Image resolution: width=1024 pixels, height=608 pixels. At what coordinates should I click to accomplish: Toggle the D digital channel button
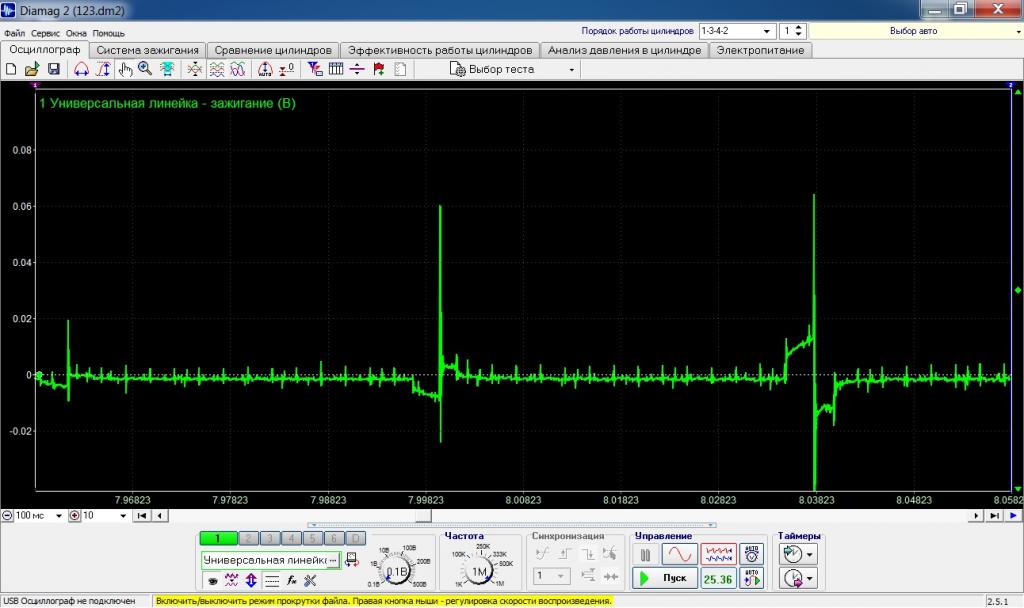point(355,538)
